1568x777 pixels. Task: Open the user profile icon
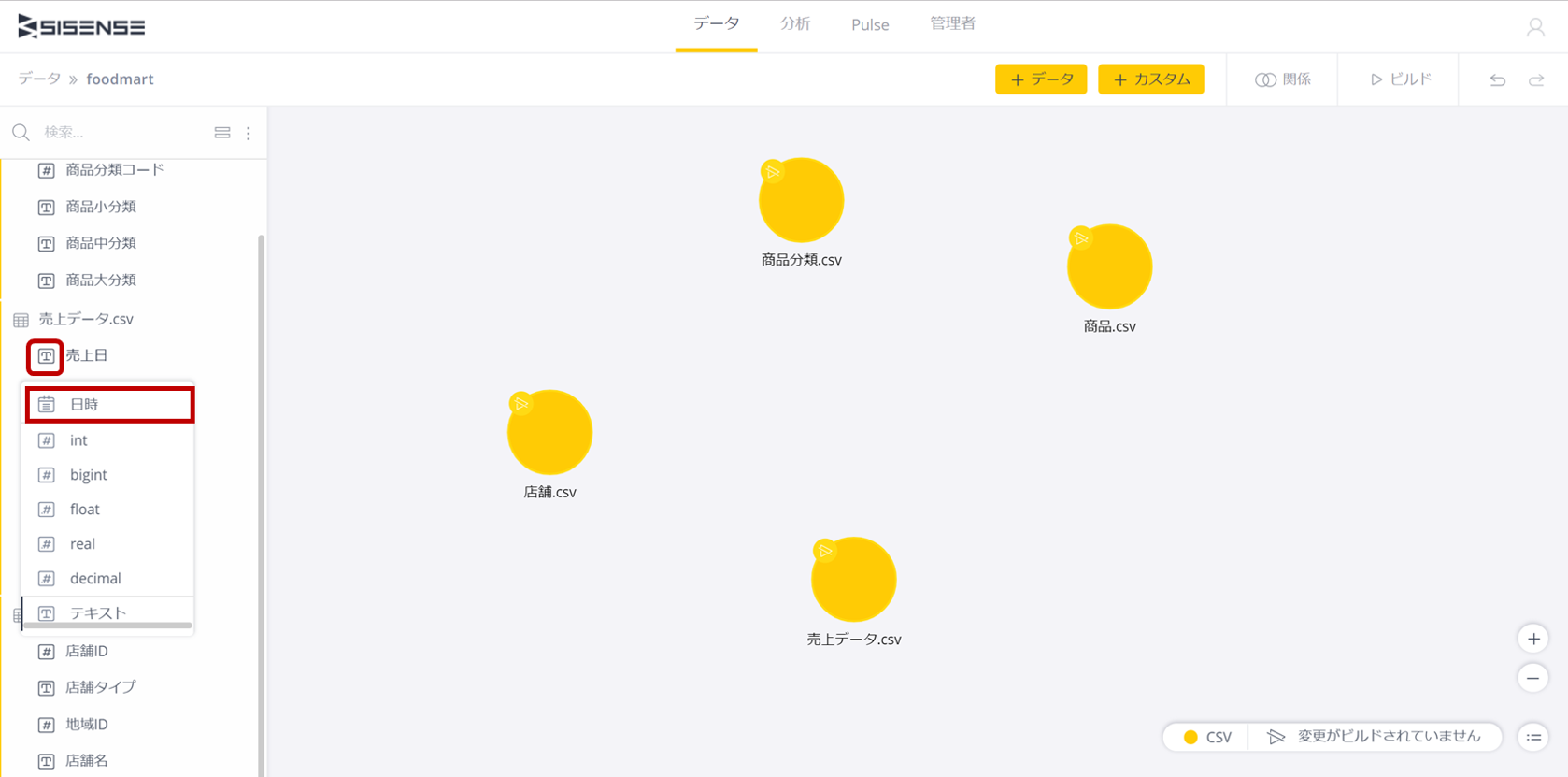(x=1535, y=27)
